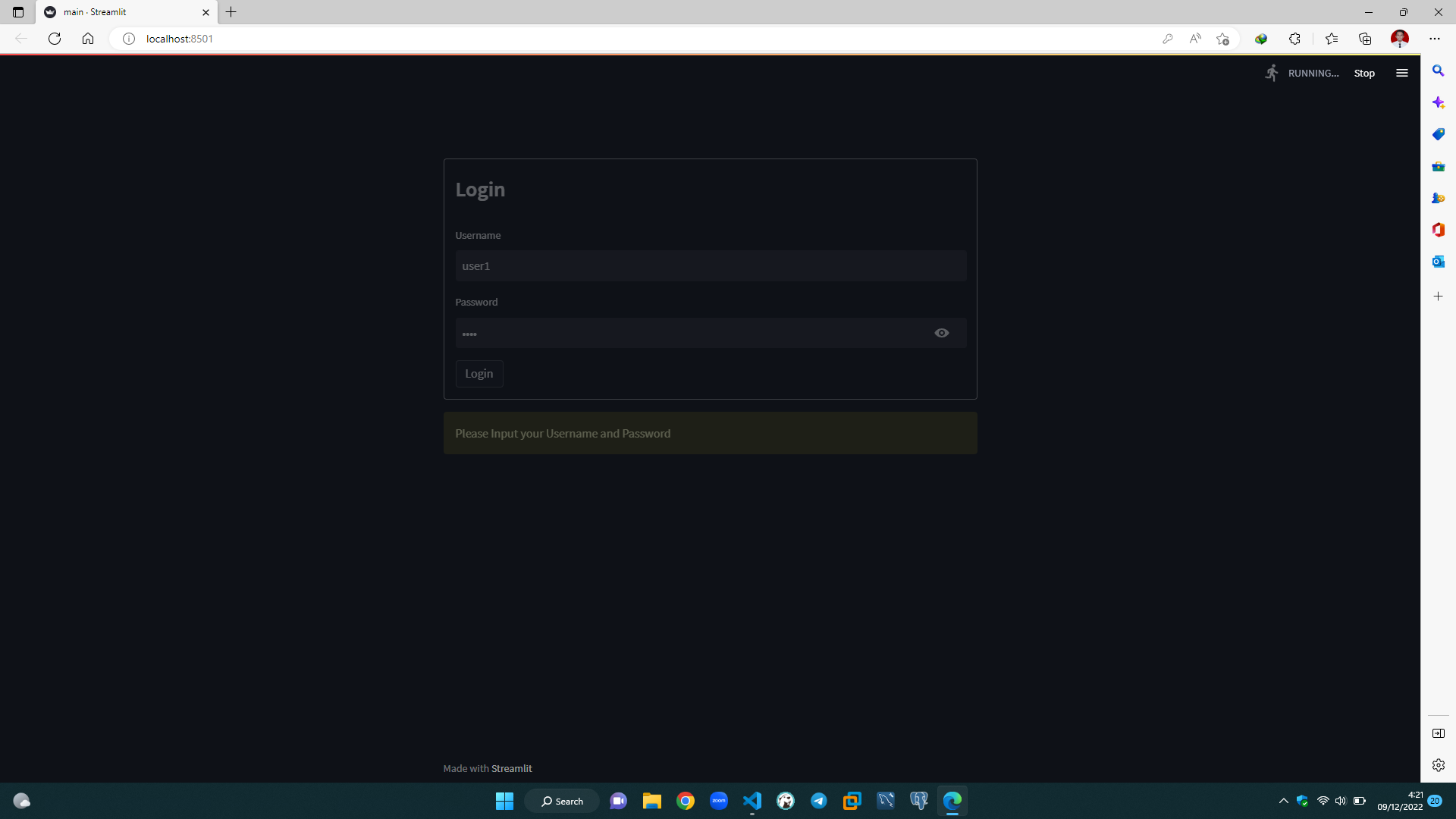Open Microsoft 365 from the Edge sidebar
The image size is (1456, 819).
point(1438,230)
